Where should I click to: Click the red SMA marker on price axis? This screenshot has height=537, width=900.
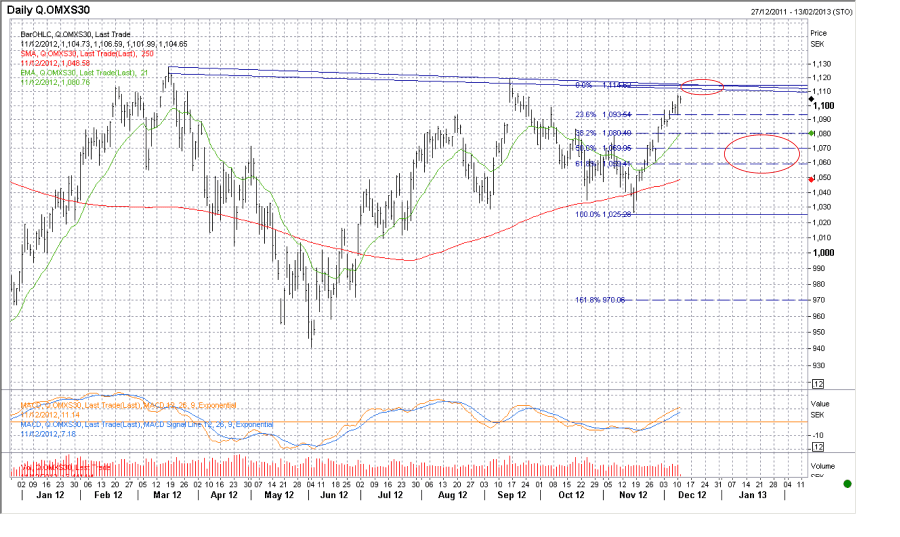click(811, 179)
